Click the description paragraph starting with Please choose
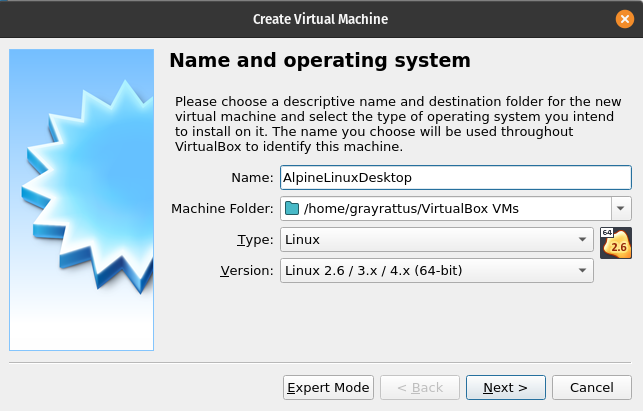This screenshot has width=643, height=411. coord(398,124)
